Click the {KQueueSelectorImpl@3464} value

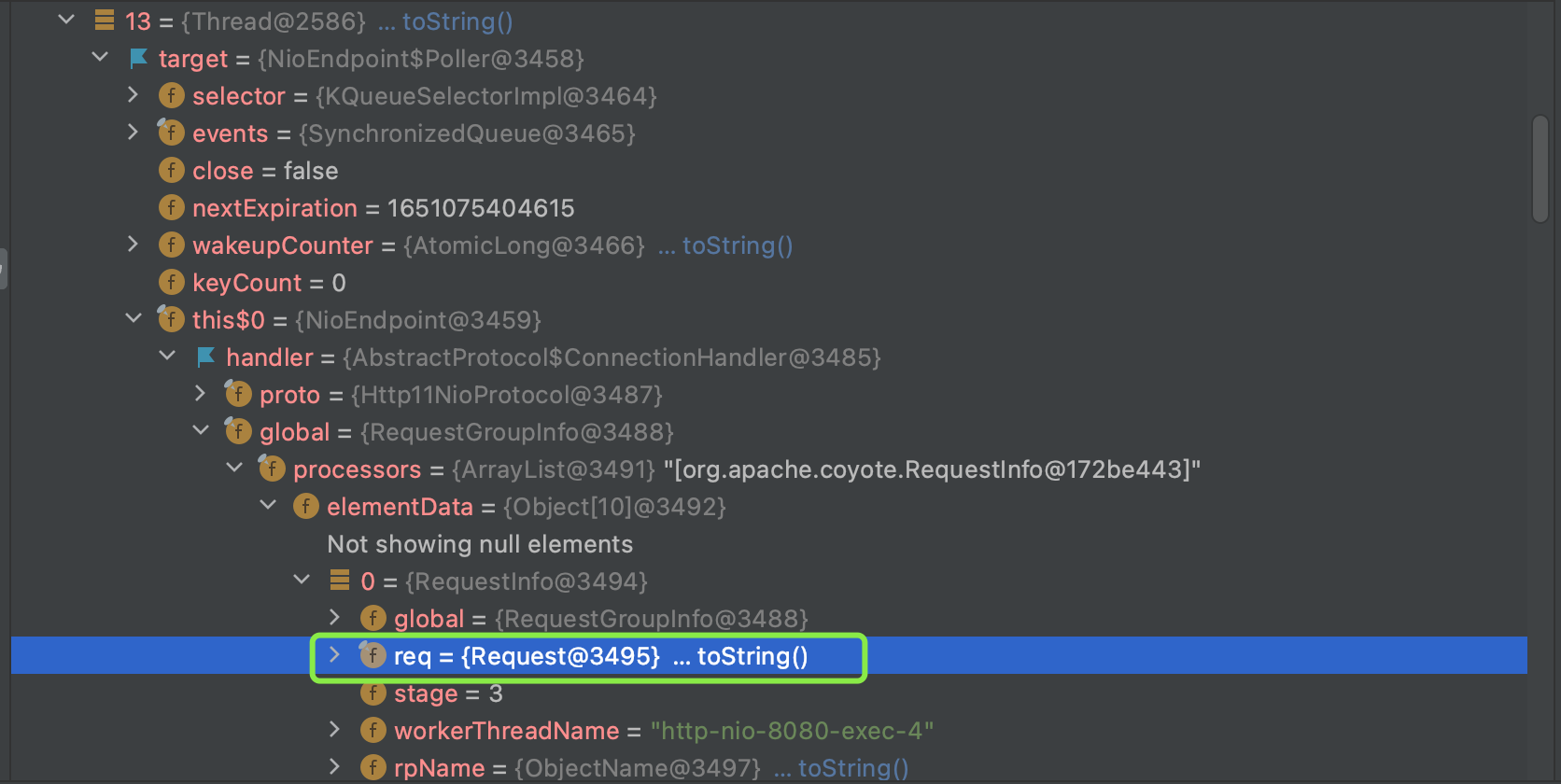click(x=486, y=96)
